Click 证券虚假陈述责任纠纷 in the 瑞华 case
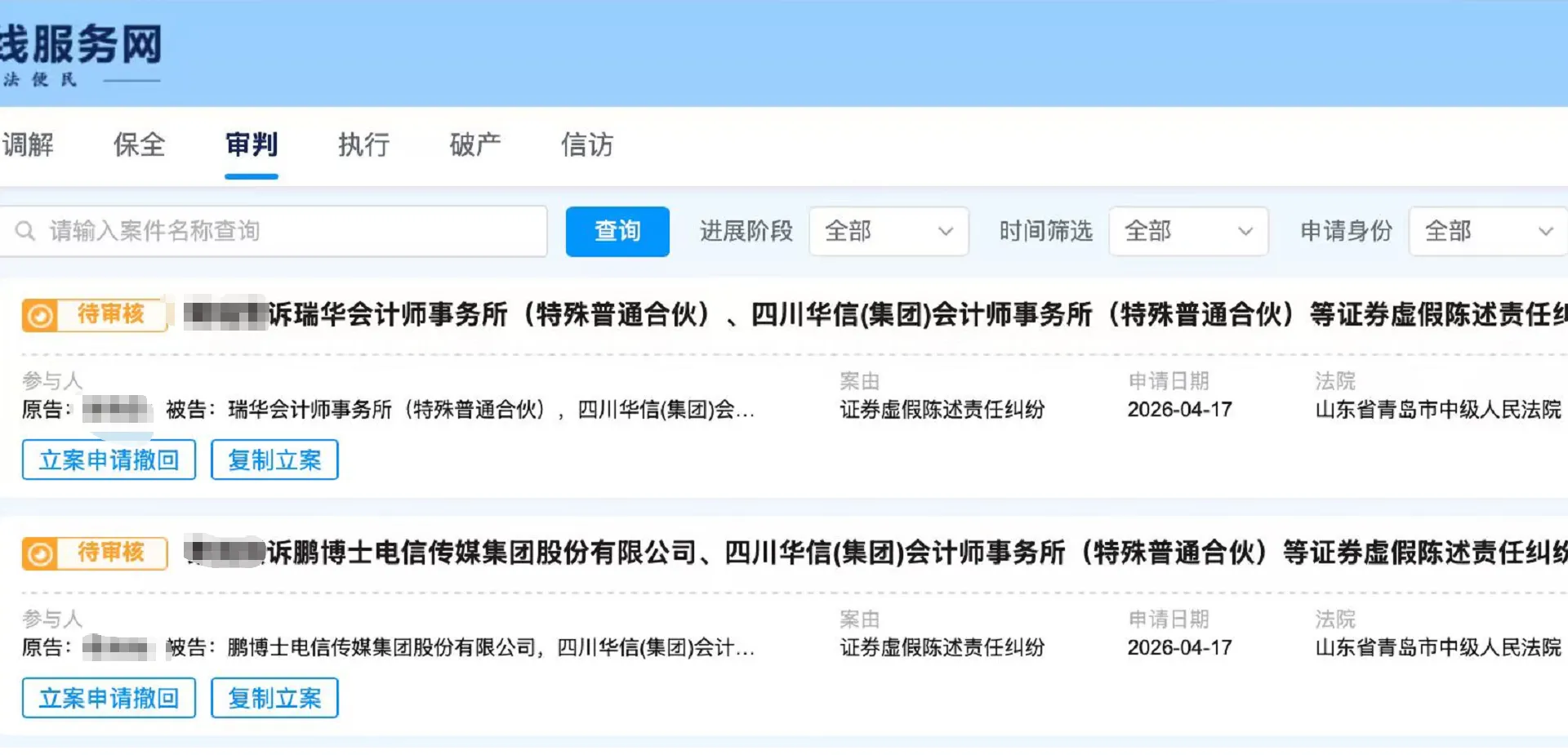 coord(942,410)
